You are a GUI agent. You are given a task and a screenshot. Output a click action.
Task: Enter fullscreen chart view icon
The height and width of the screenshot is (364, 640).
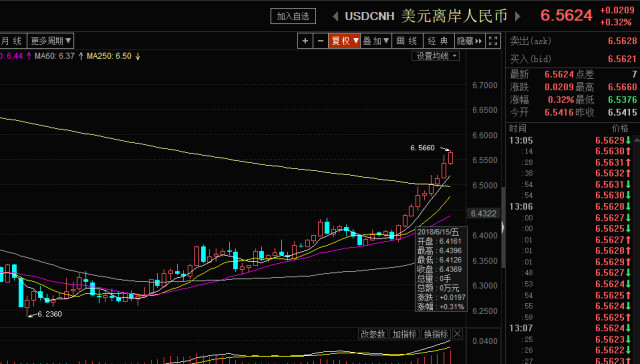tap(493, 41)
